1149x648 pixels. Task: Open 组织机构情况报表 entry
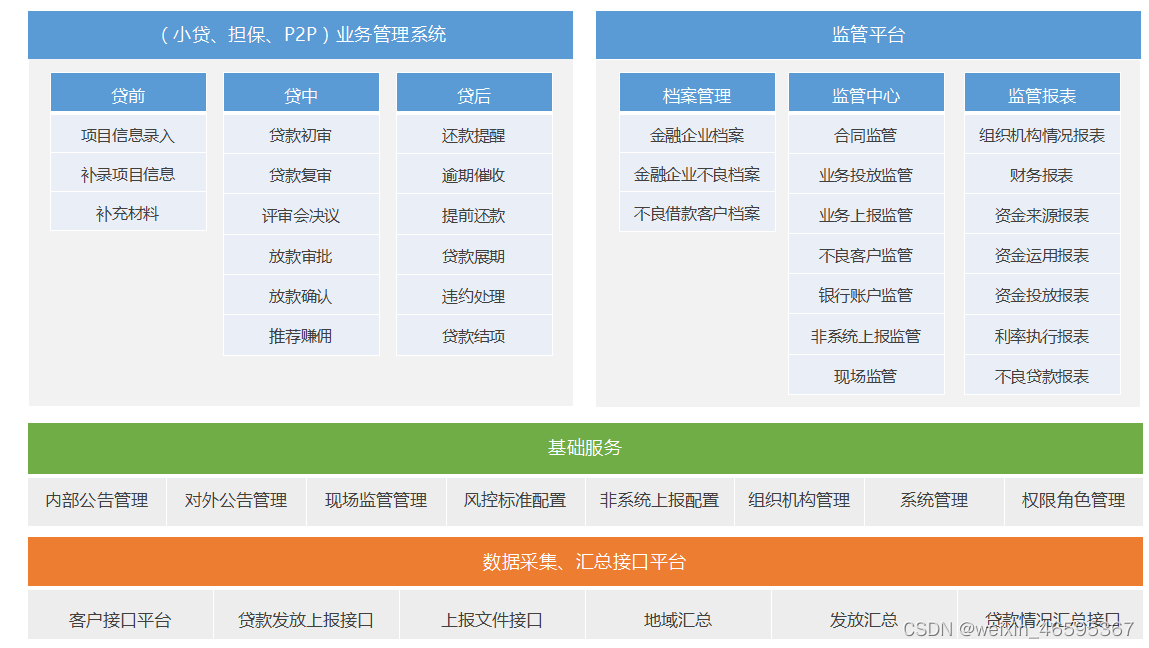click(1042, 135)
